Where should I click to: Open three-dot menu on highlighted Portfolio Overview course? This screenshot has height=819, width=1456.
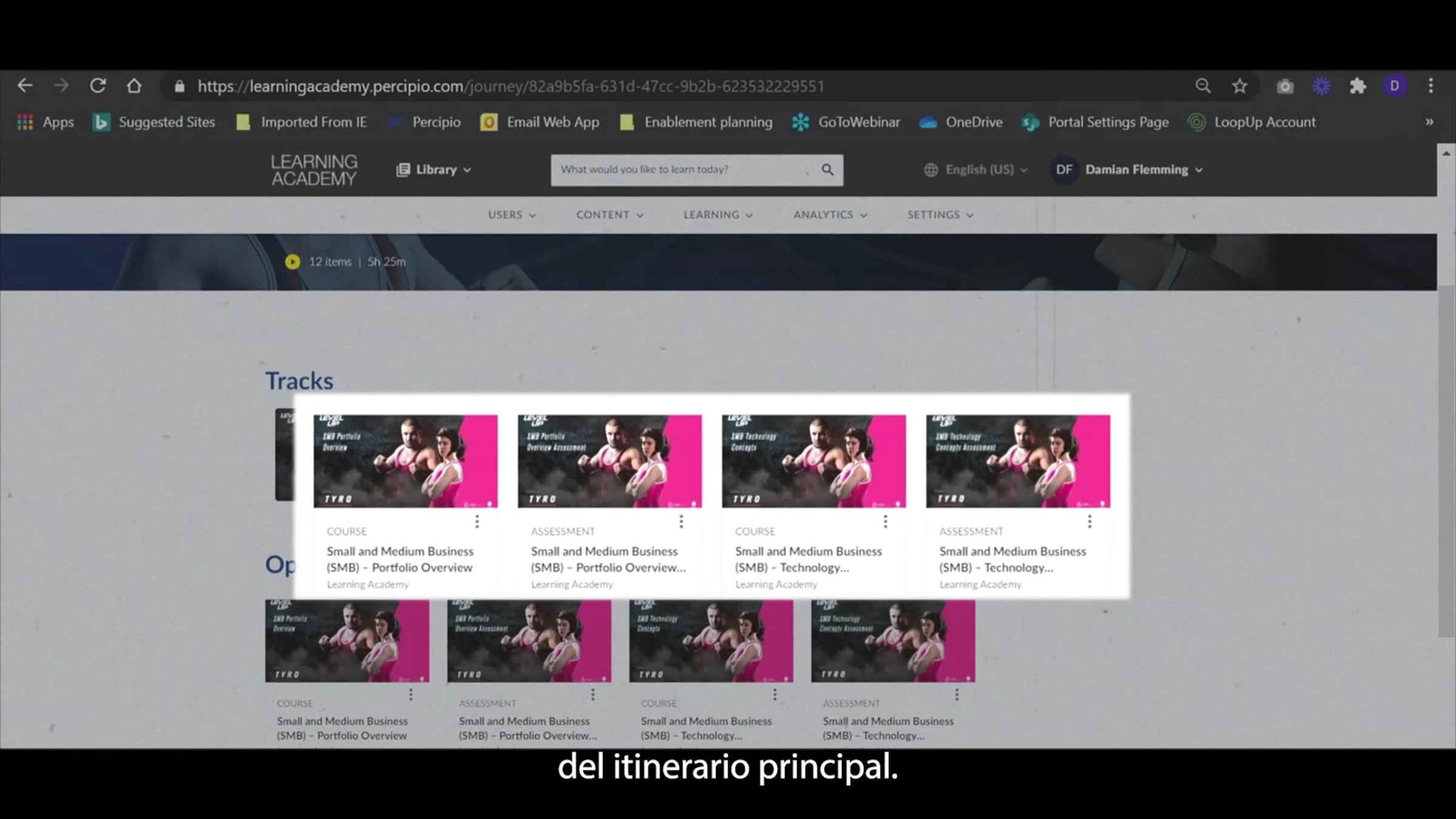(477, 522)
